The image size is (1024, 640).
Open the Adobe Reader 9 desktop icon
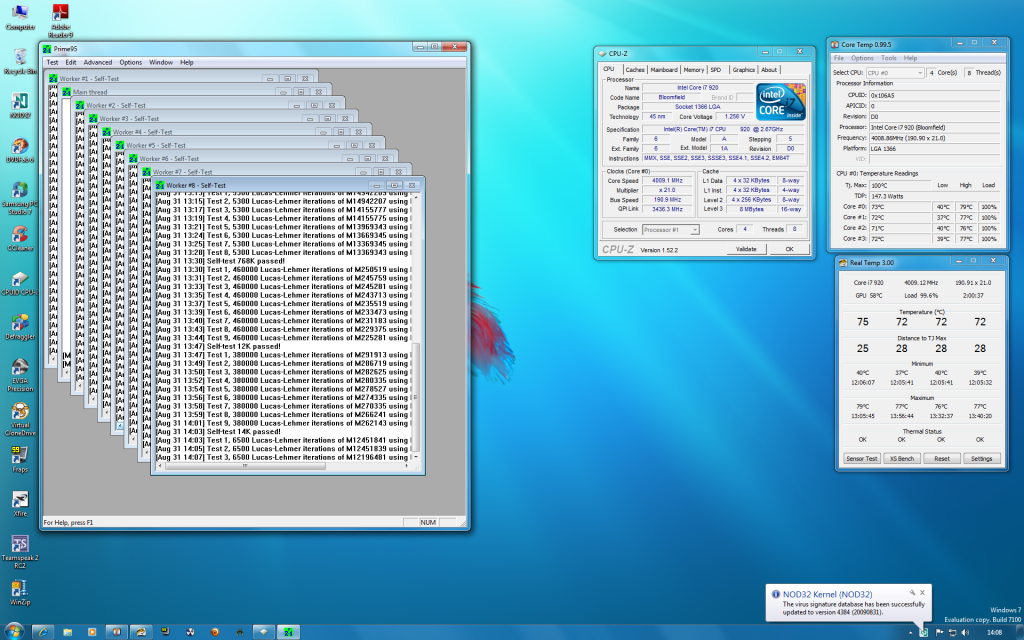(60, 20)
